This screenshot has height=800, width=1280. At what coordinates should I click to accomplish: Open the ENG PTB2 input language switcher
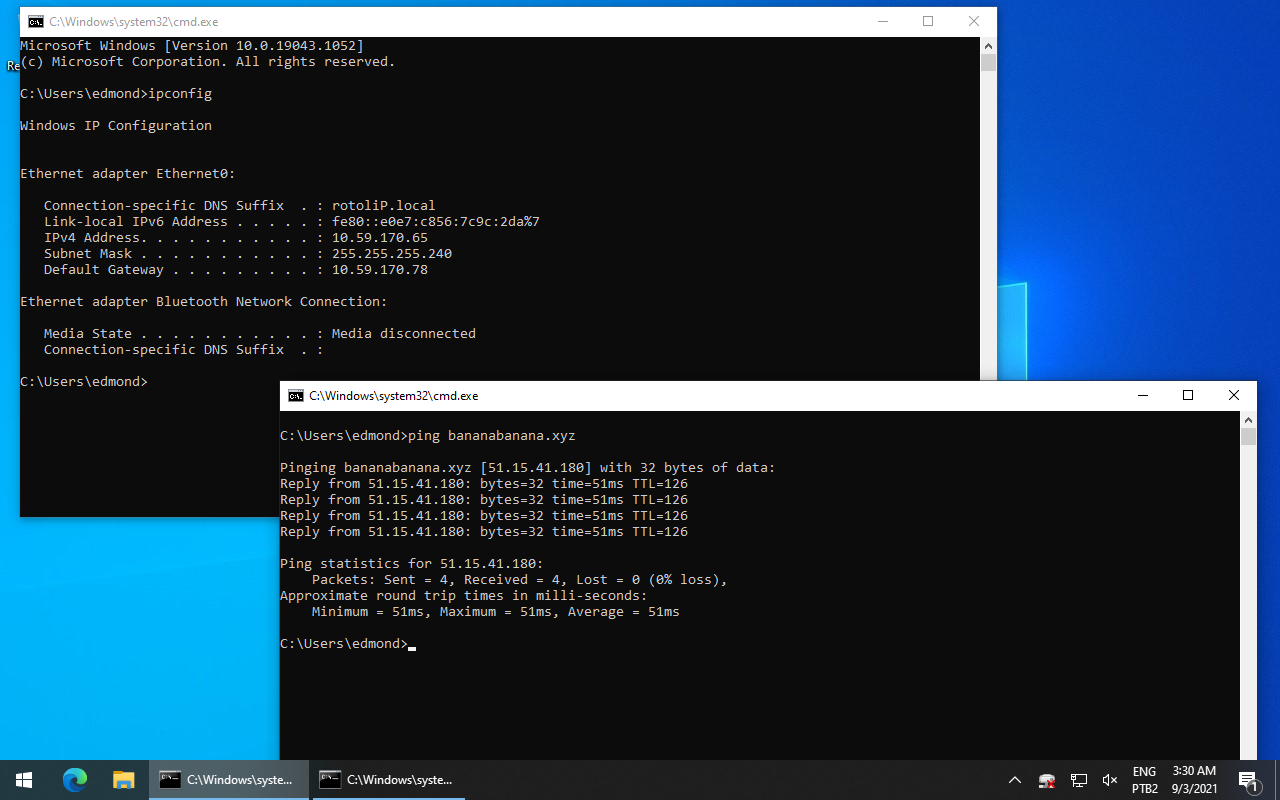point(1145,780)
